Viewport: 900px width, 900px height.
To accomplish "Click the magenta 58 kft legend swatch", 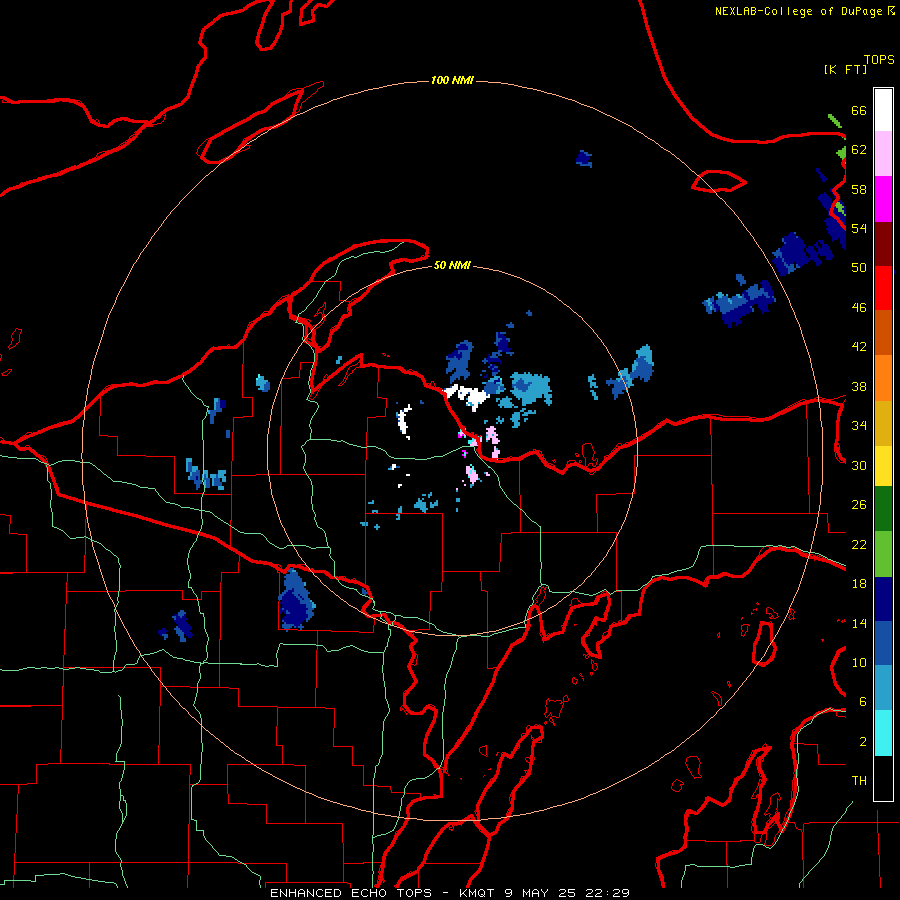I will pyautogui.click(x=883, y=199).
